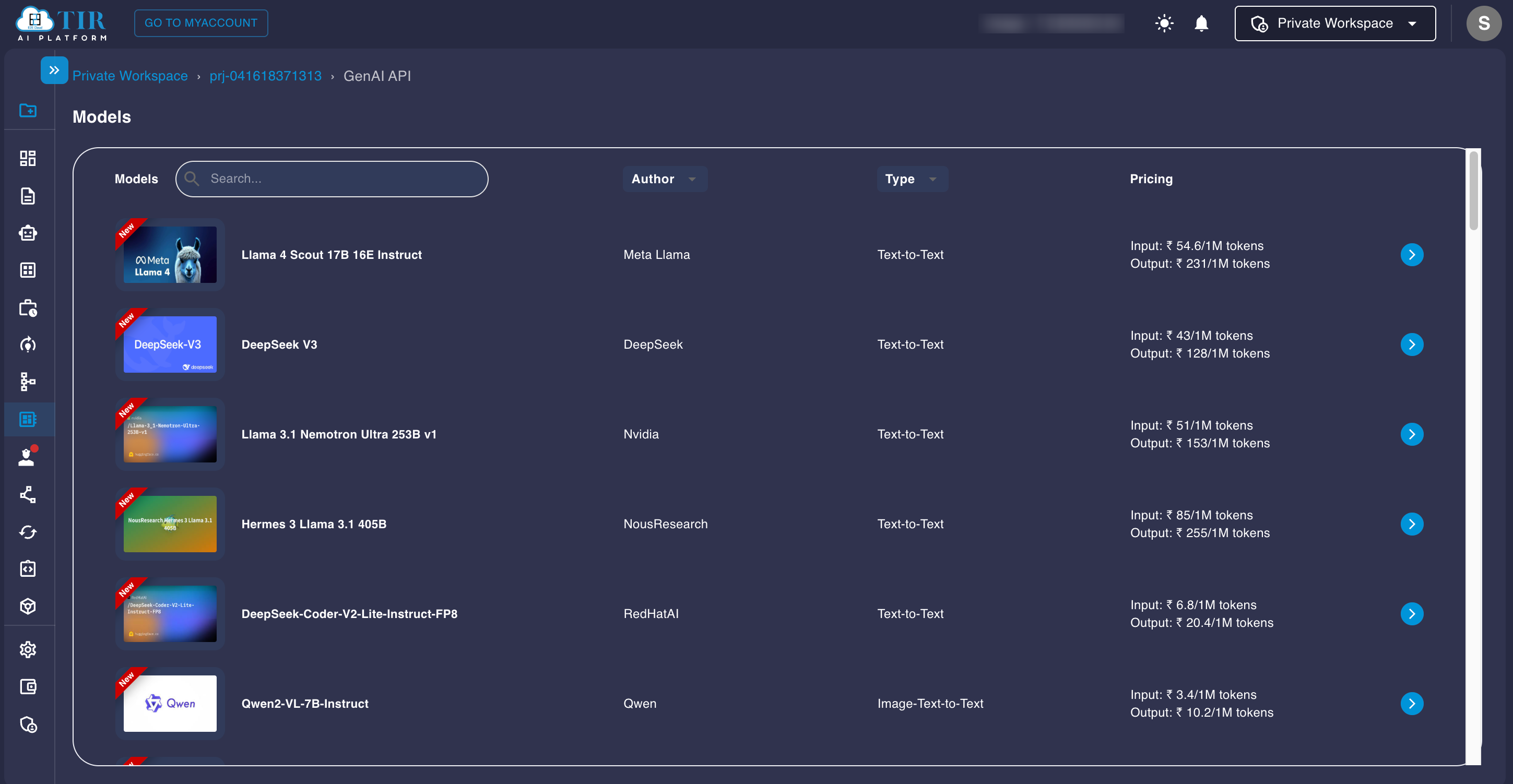Click the DeepSeek-V3 thumbnail image
The width and height of the screenshot is (1513, 784).
point(170,345)
